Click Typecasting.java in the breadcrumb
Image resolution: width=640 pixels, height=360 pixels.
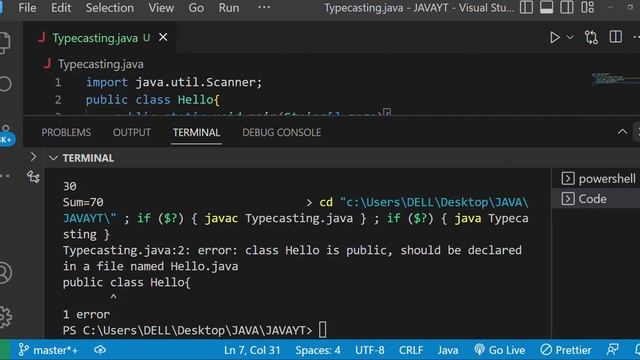pyautogui.click(x=100, y=64)
